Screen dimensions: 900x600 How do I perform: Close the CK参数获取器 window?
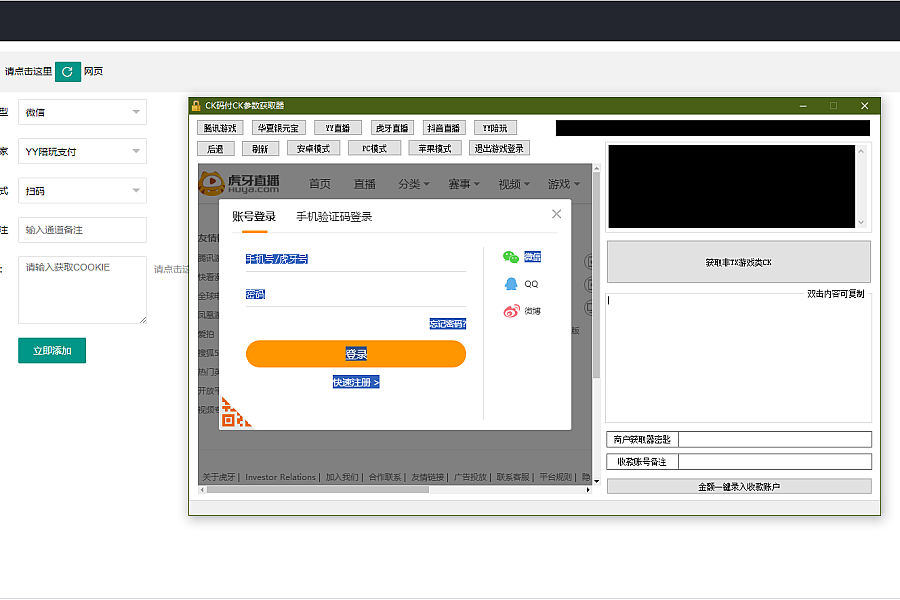(x=864, y=106)
